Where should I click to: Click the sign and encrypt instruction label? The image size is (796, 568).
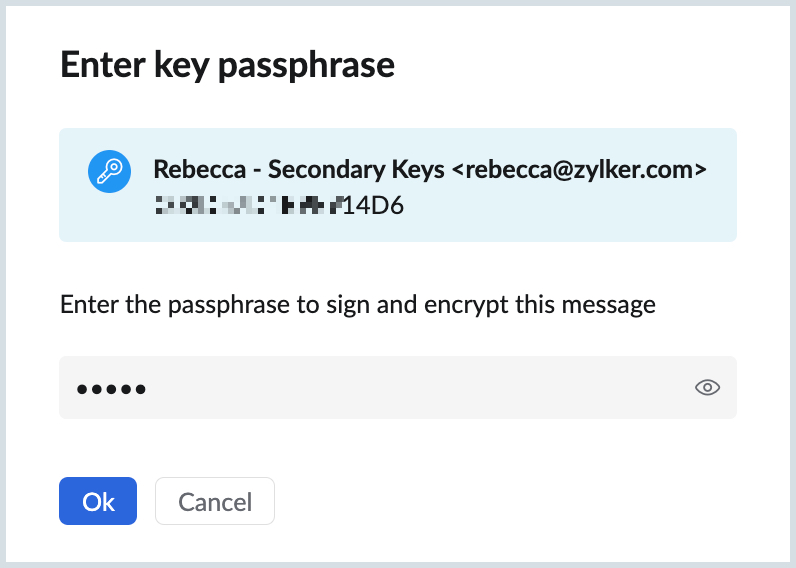point(358,304)
